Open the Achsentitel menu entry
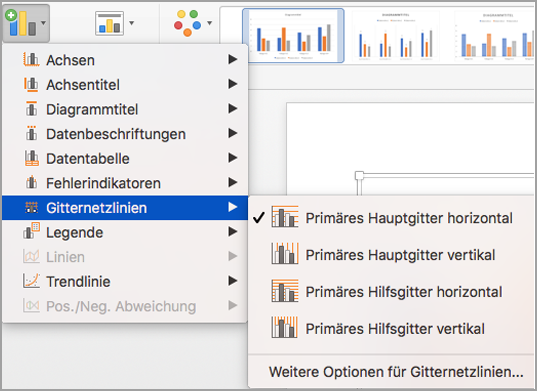This screenshot has width=537, height=391. [x=125, y=85]
